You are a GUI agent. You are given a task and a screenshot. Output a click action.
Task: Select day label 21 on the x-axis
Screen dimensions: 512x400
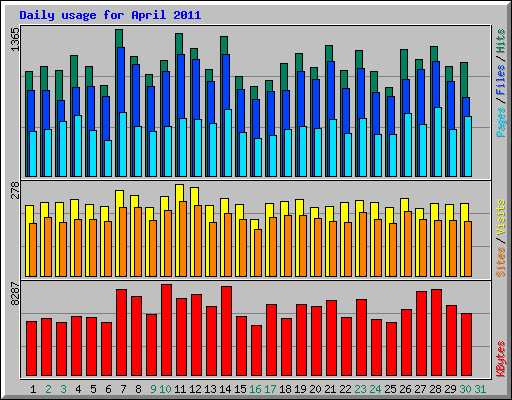330,389
